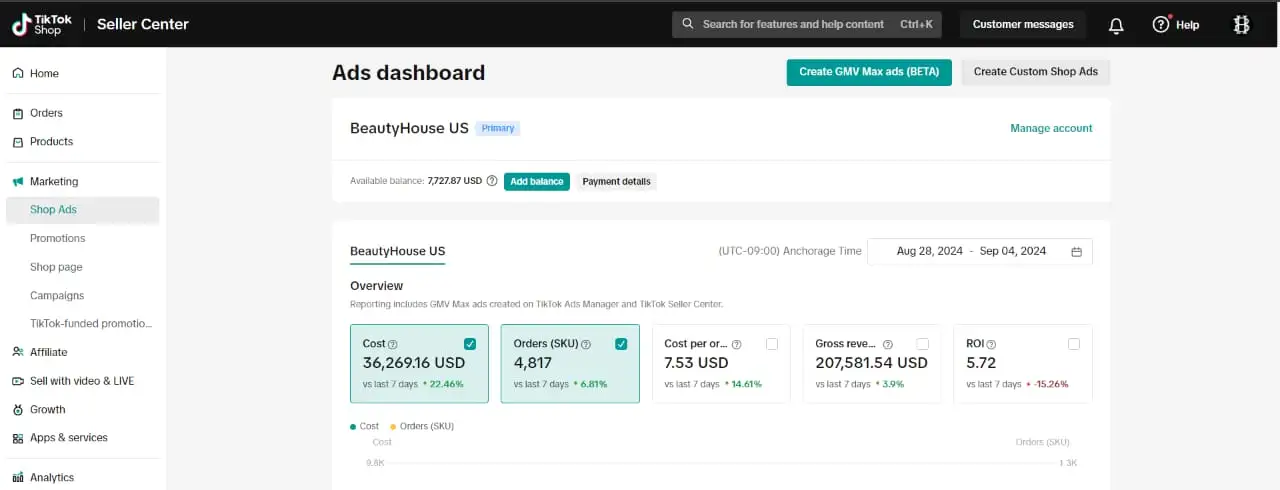1280x490 pixels.
Task: Click the ROI metric info icon
Action: coord(992,344)
